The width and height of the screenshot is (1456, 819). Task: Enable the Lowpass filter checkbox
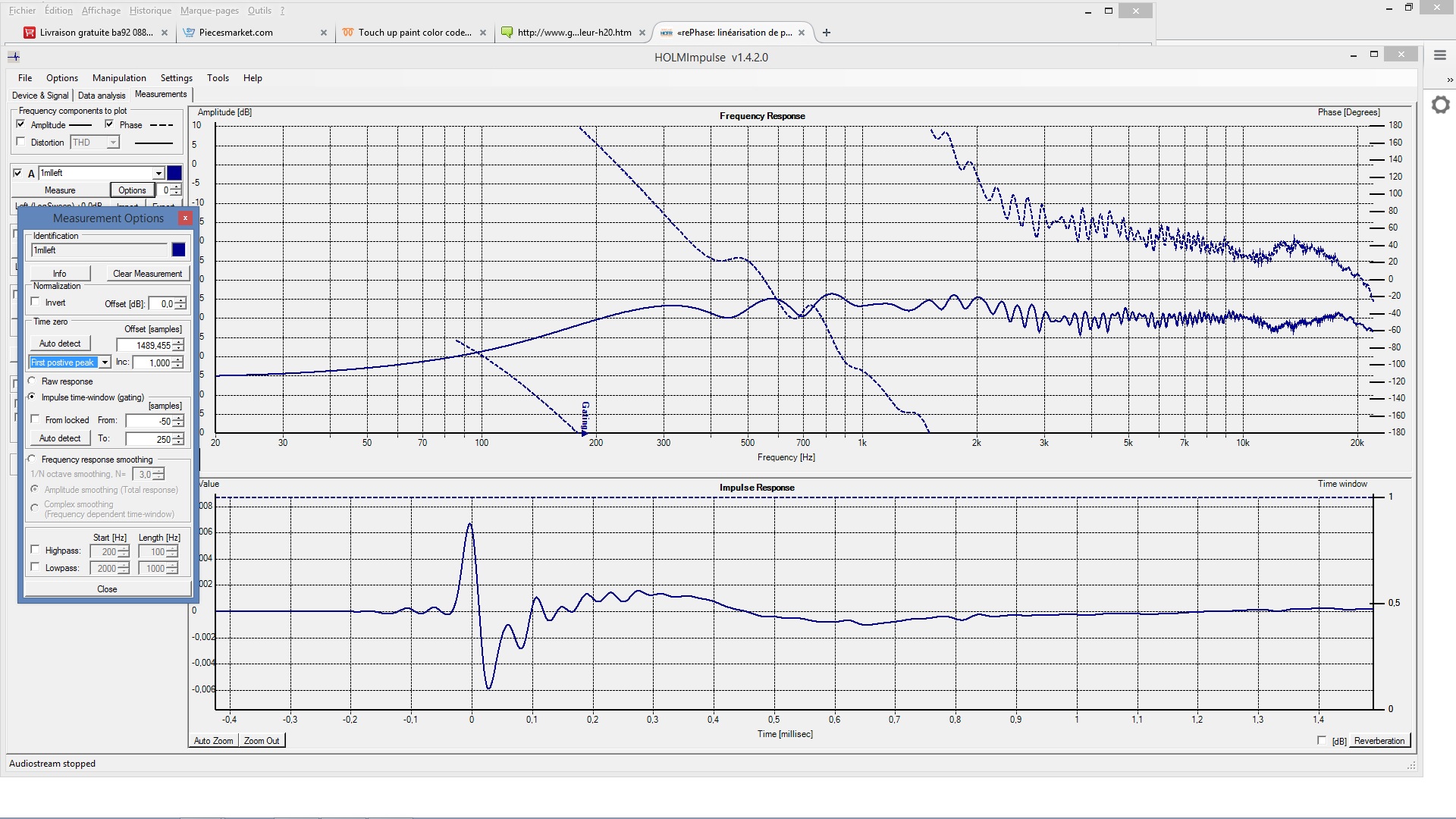35,567
